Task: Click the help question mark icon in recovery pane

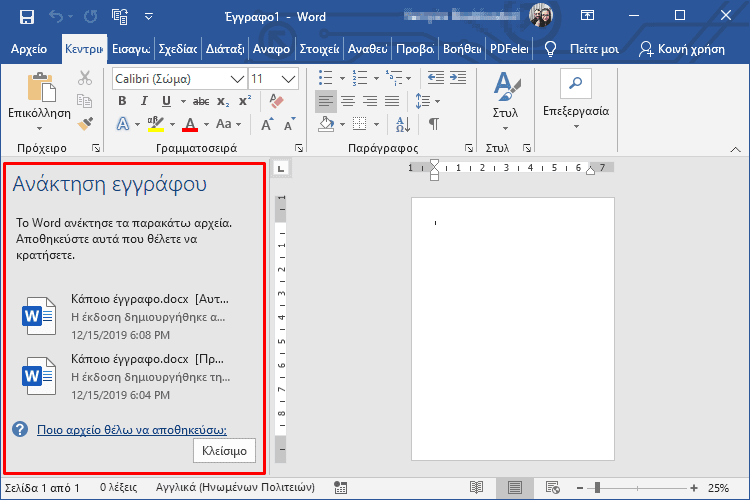Action: tap(20, 429)
